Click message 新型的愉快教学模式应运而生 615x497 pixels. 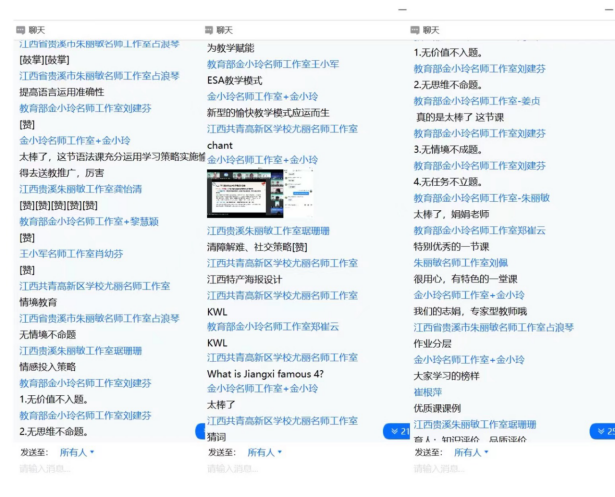268,113
